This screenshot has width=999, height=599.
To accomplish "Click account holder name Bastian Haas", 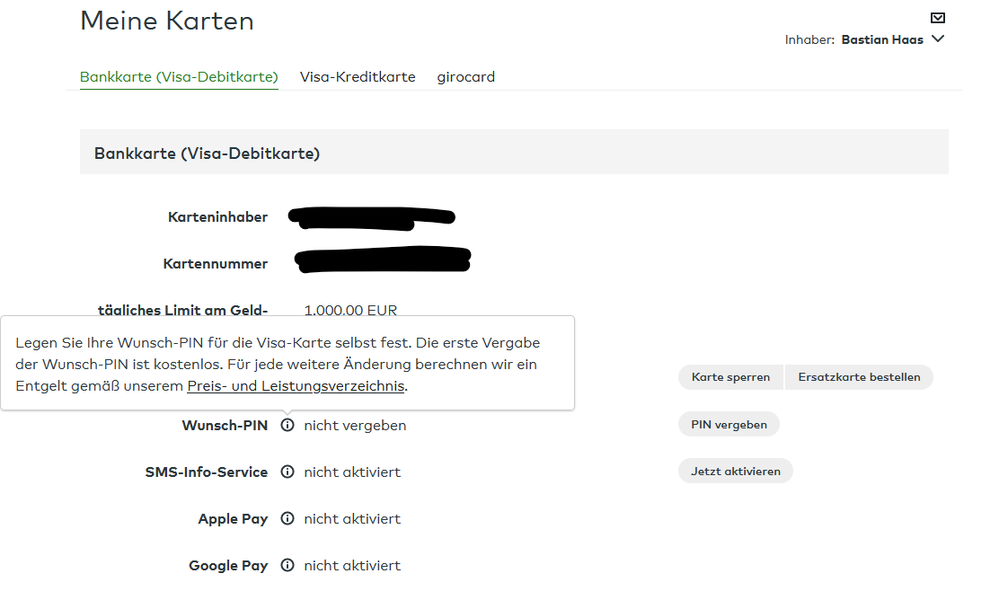I will (x=882, y=40).
